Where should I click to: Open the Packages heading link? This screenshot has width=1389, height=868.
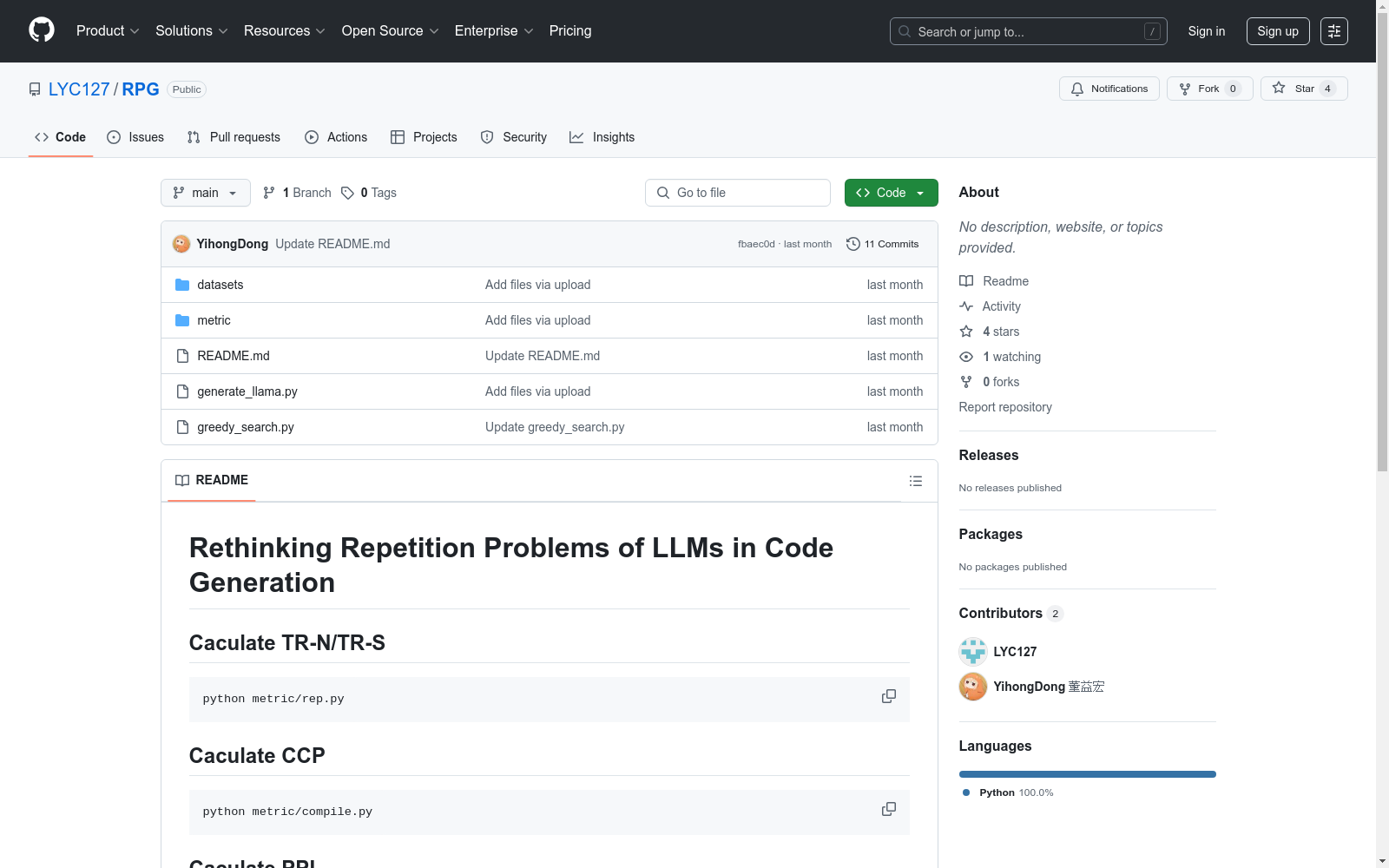tap(991, 534)
